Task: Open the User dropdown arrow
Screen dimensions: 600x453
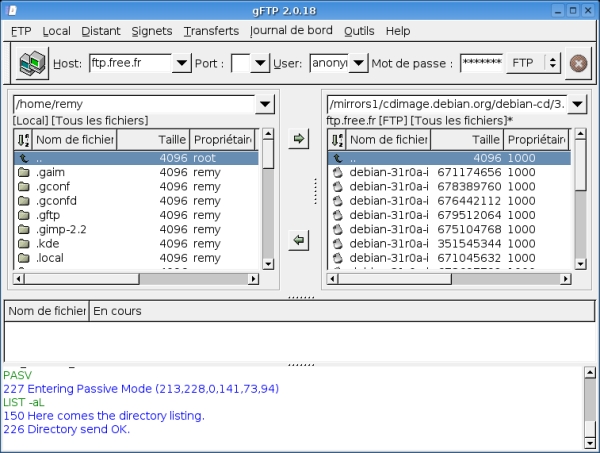Action: click(358, 63)
